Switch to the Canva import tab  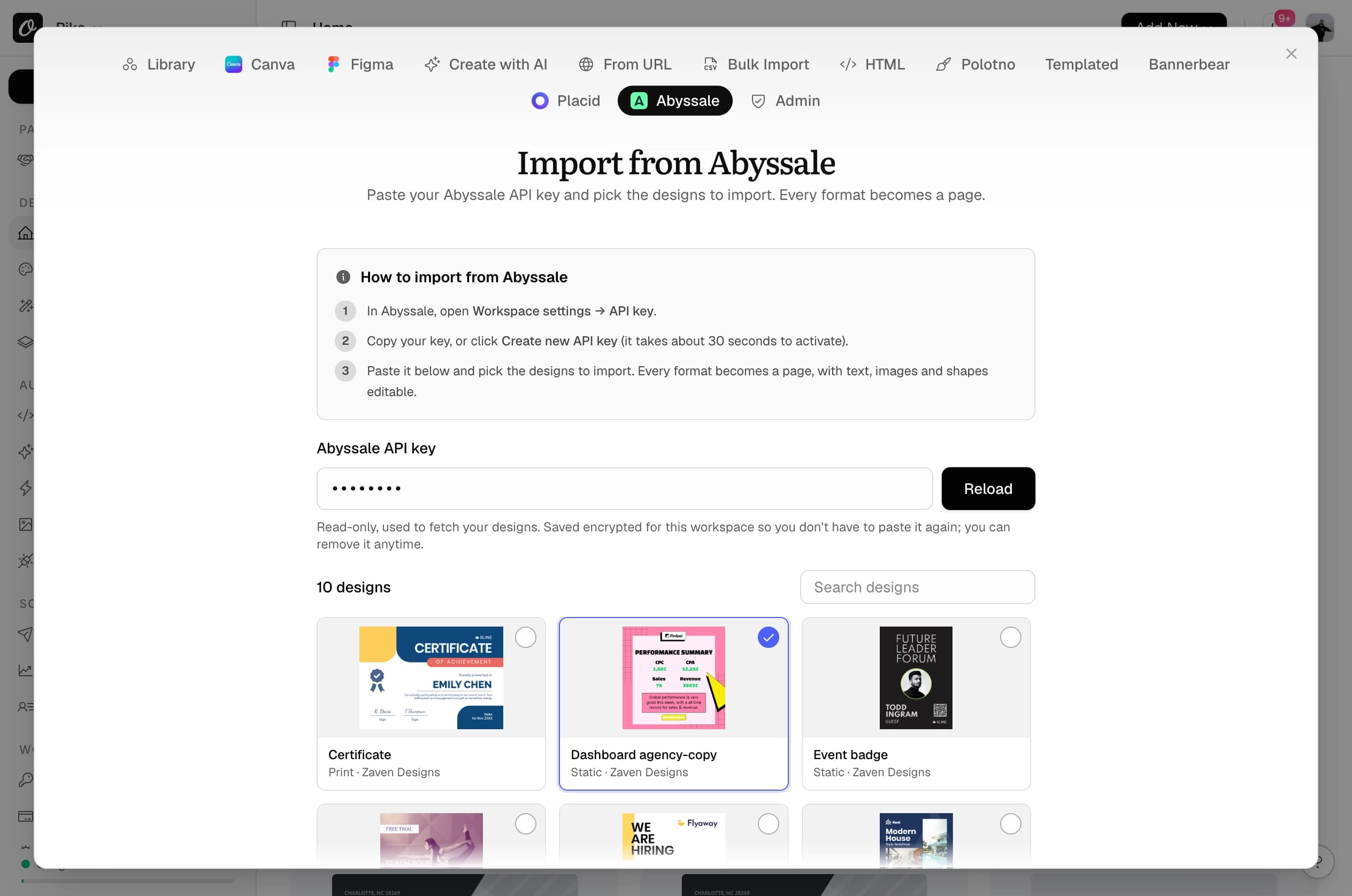259,64
